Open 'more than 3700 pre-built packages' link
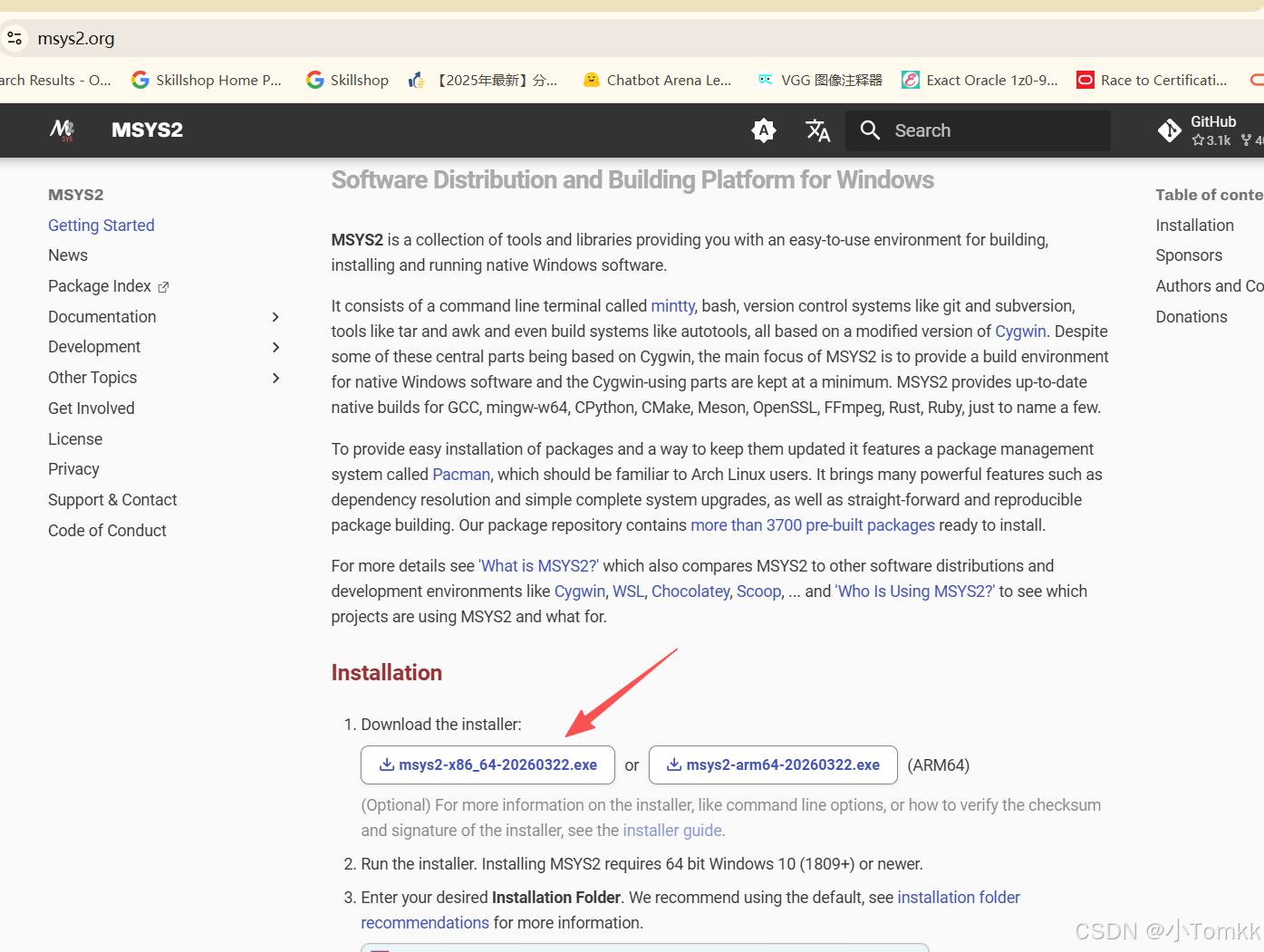The width and height of the screenshot is (1264, 952). (x=813, y=525)
